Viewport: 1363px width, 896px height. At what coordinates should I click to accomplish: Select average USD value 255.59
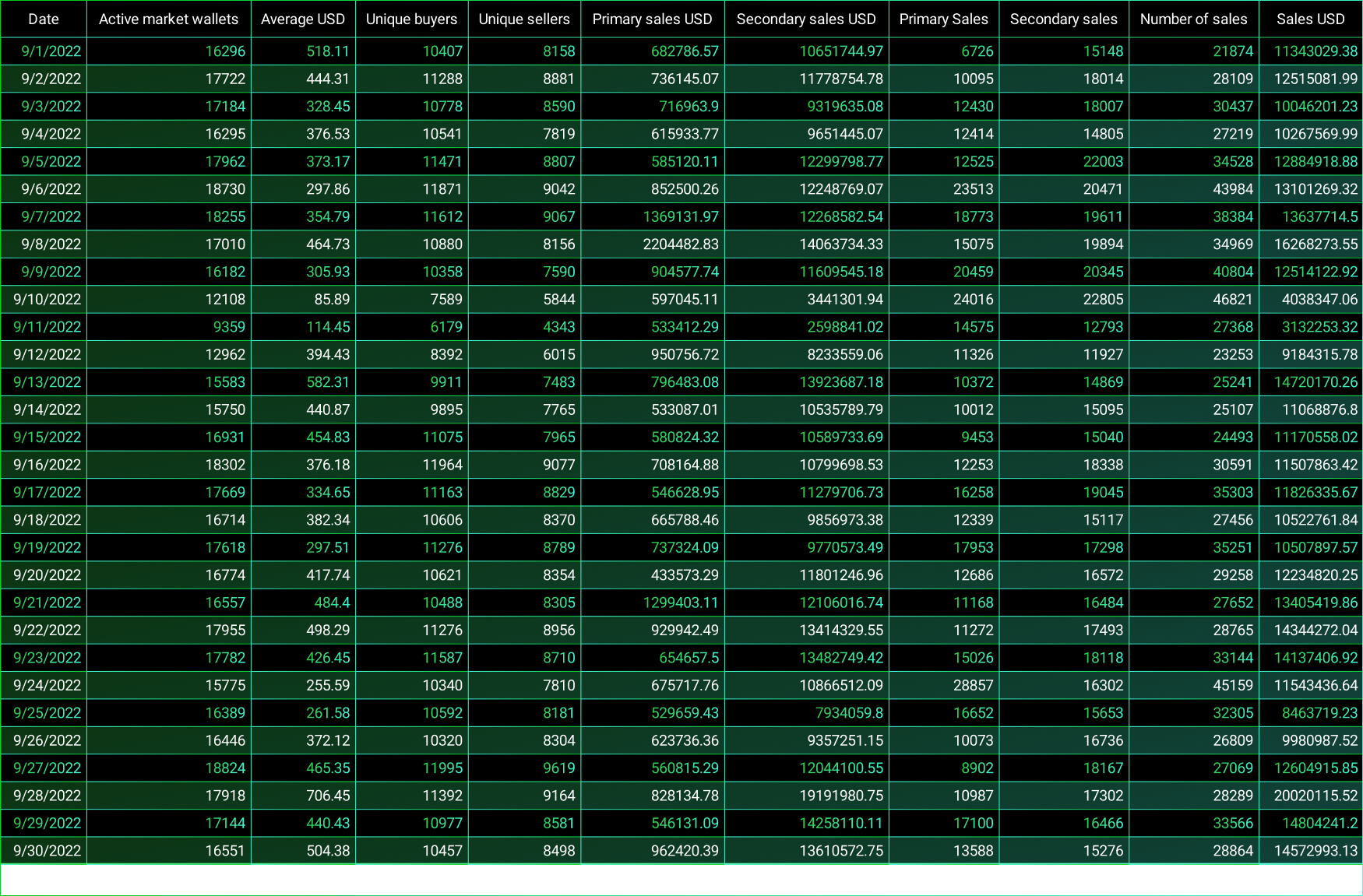tap(303, 686)
